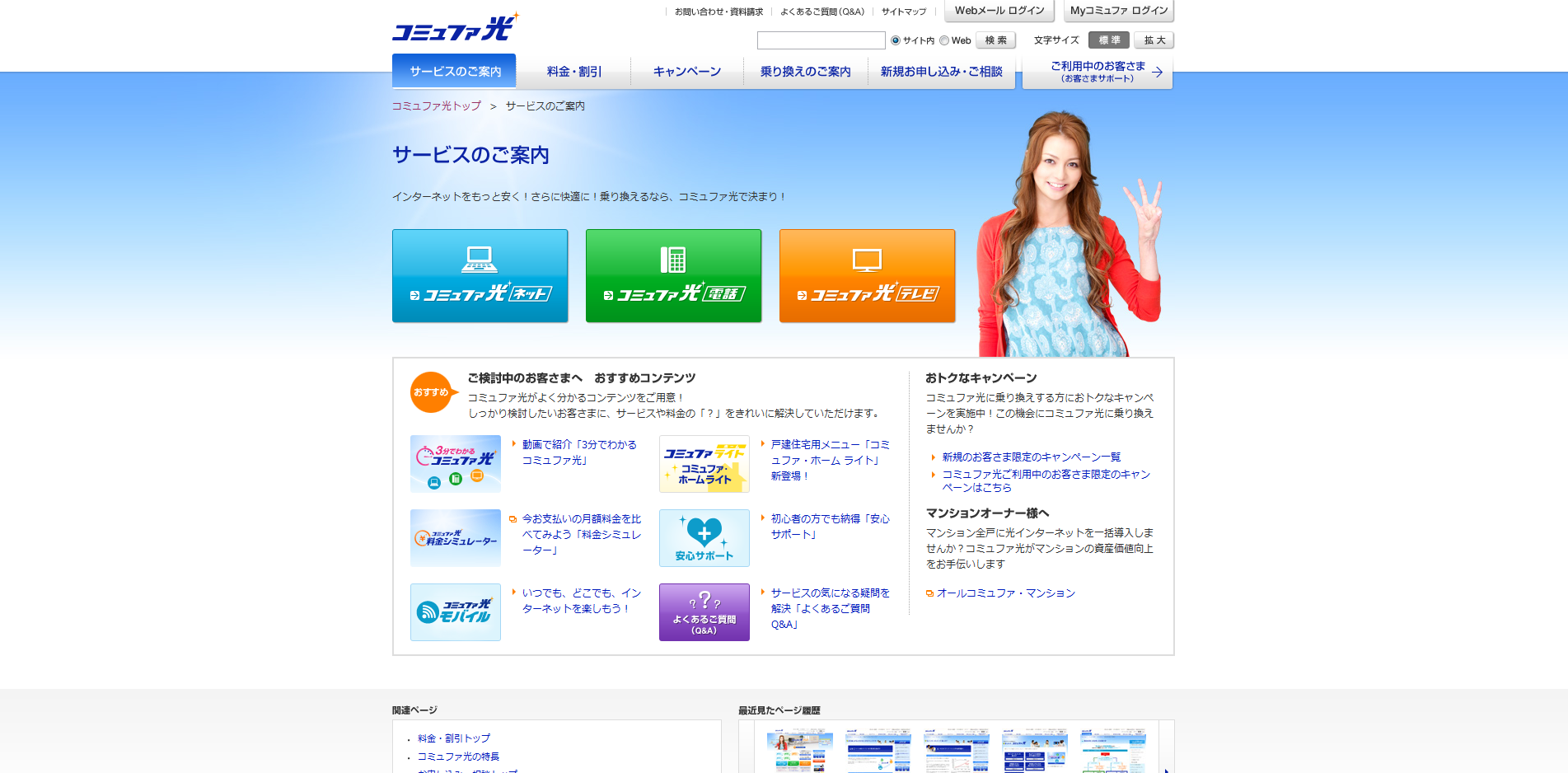Open the コミュファ光 電話 service tile
This screenshot has height=773, width=1568.
click(x=673, y=275)
